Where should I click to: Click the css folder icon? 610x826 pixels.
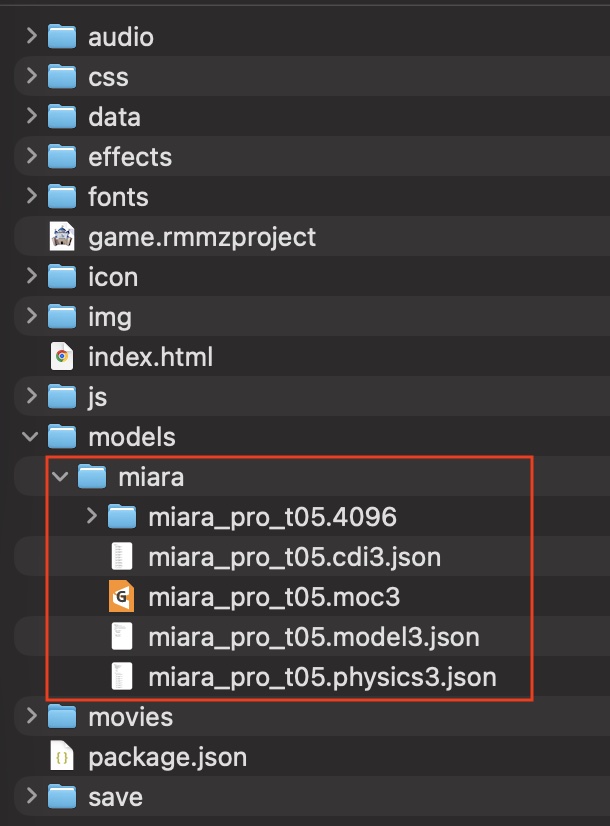62,77
